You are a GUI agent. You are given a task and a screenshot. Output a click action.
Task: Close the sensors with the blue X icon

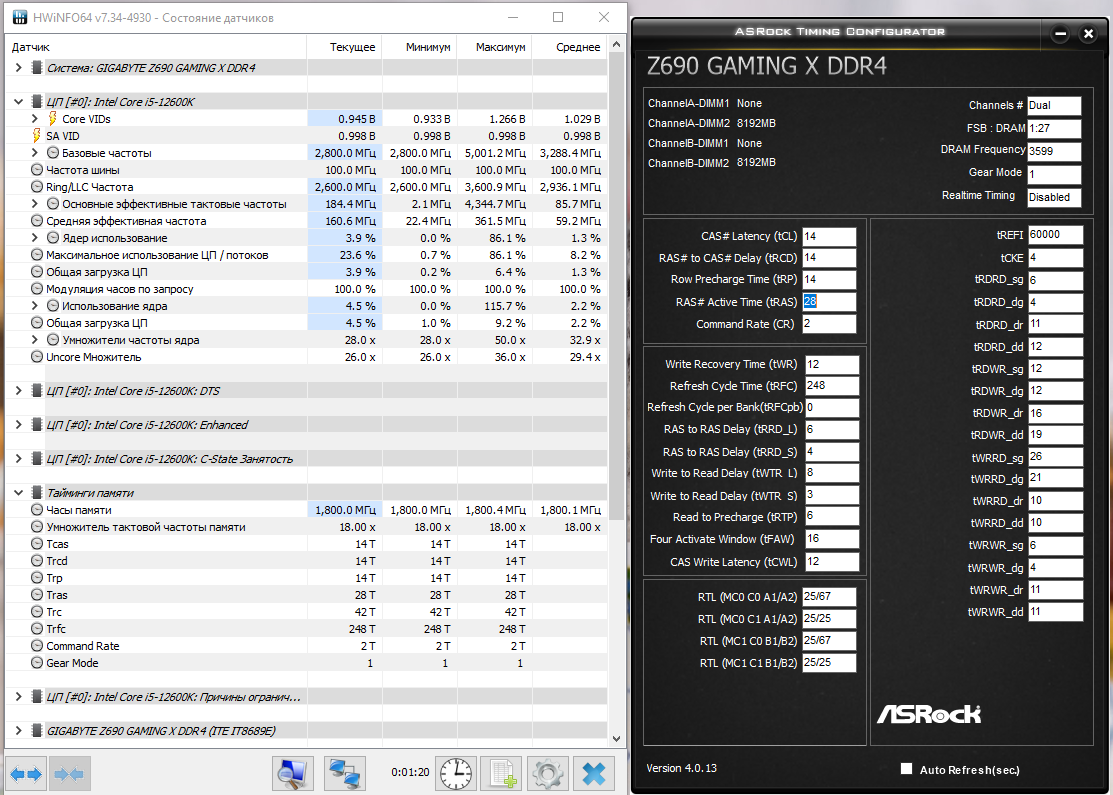(594, 774)
